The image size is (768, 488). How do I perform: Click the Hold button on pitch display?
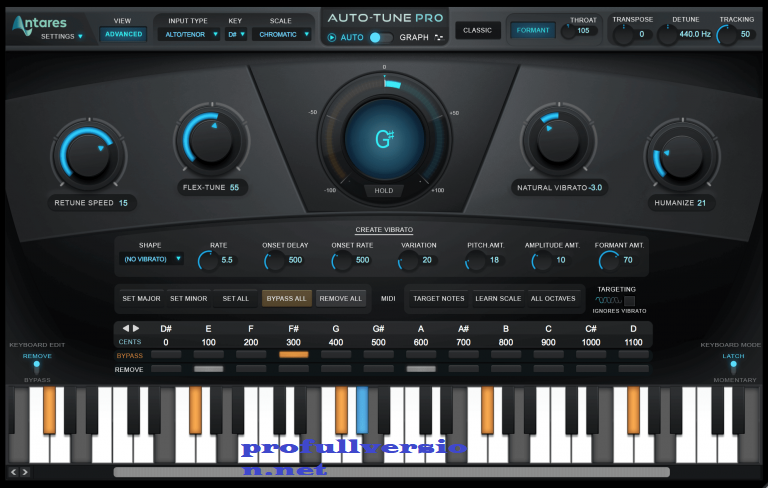point(384,191)
